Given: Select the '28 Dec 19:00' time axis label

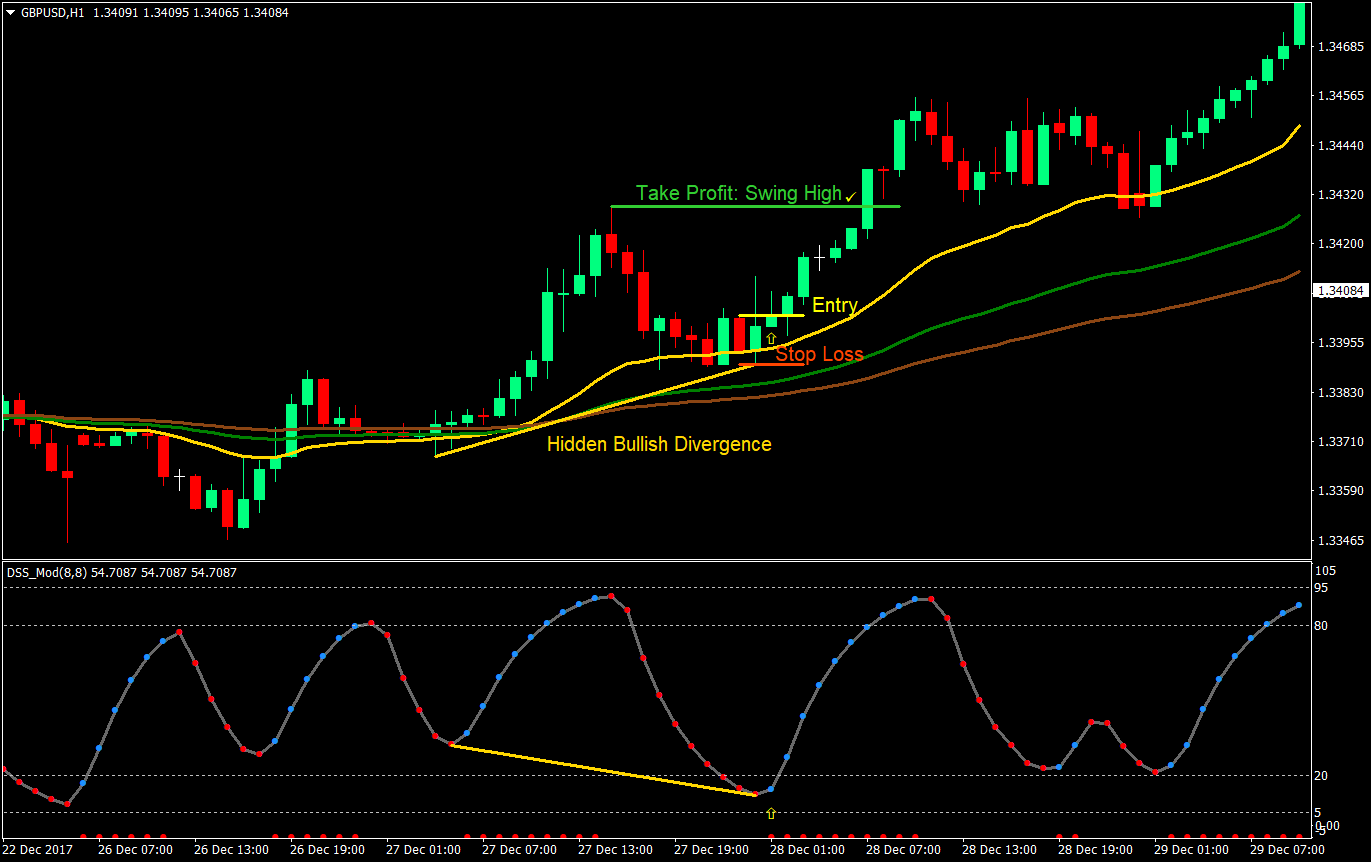Looking at the screenshot, I should pyautogui.click(x=1096, y=850).
